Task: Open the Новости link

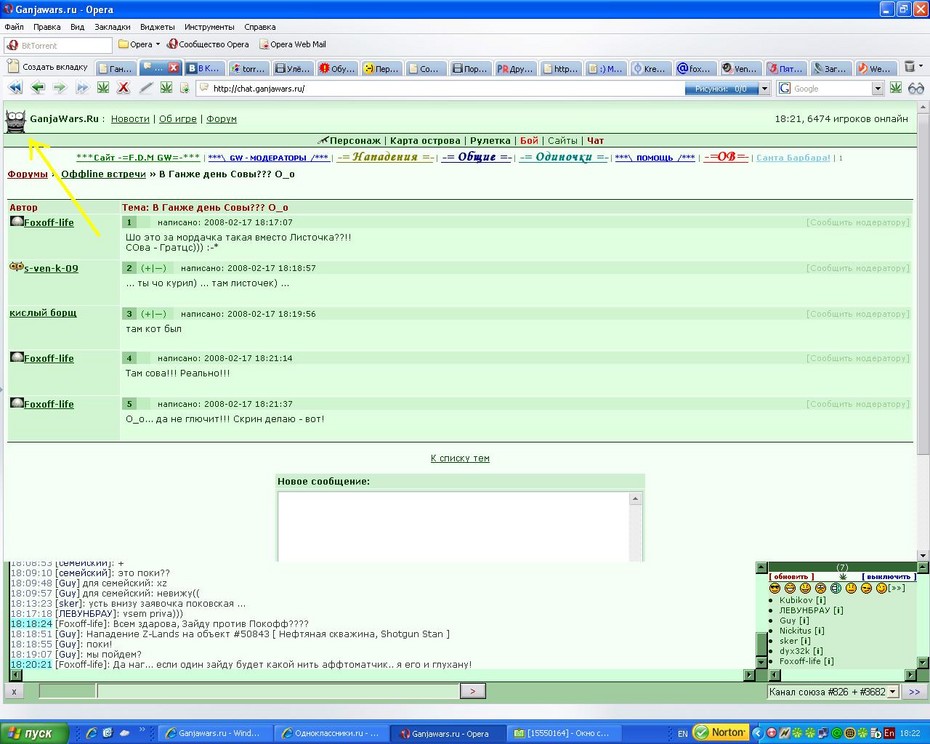Action: click(x=130, y=119)
